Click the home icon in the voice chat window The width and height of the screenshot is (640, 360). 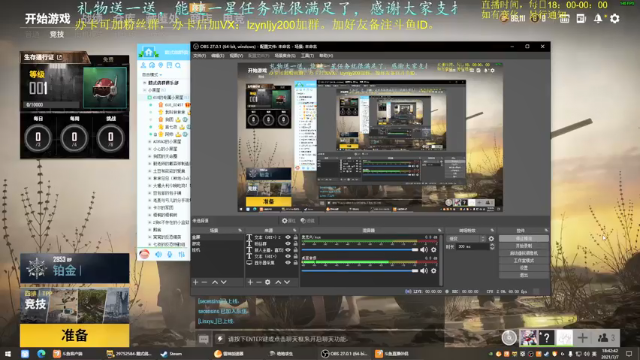(x=149, y=52)
